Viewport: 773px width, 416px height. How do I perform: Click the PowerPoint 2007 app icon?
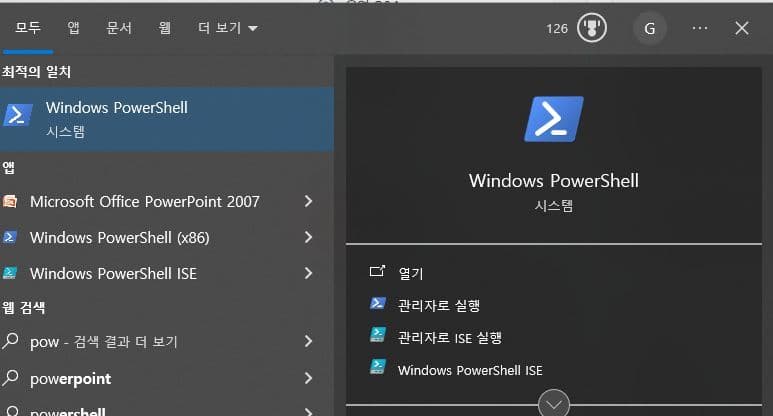click(10, 201)
